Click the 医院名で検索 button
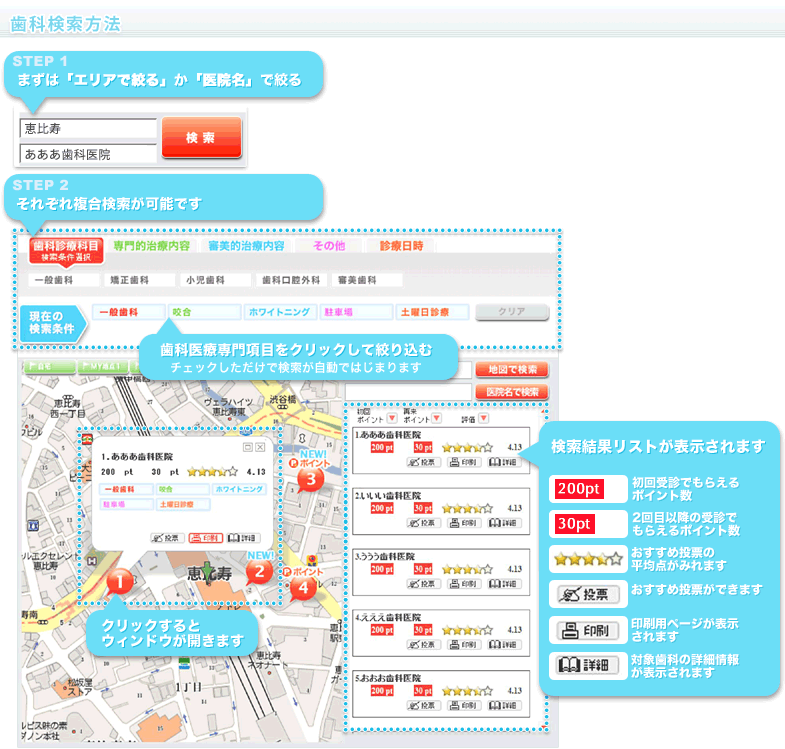785x749 pixels. click(512, 392)
